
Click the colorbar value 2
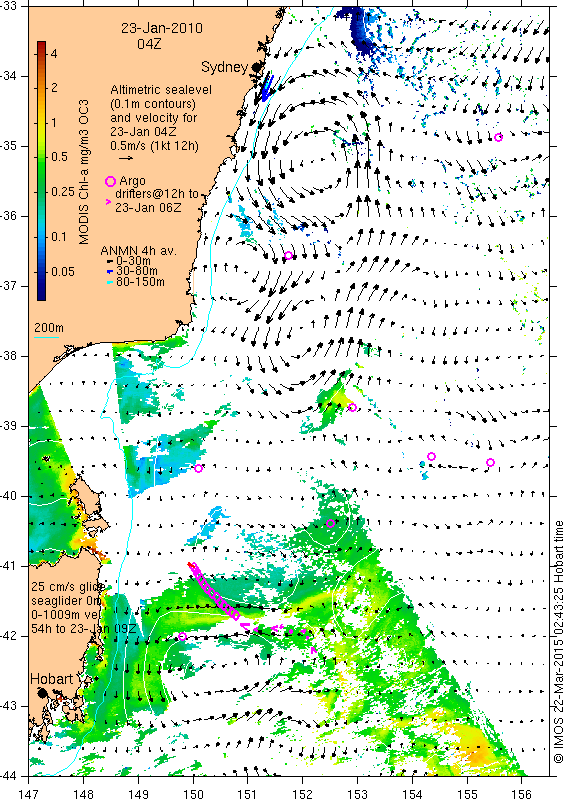point(54,88)
